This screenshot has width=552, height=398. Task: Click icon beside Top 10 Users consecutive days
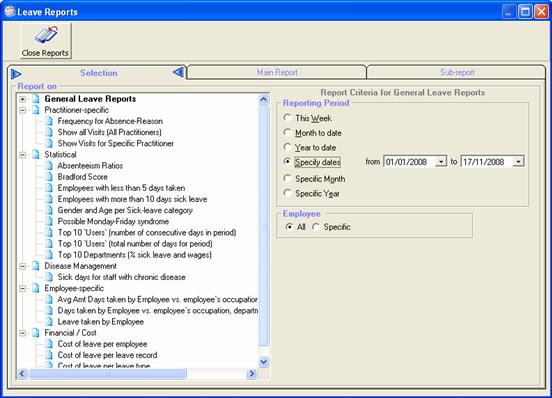point(49,233)
